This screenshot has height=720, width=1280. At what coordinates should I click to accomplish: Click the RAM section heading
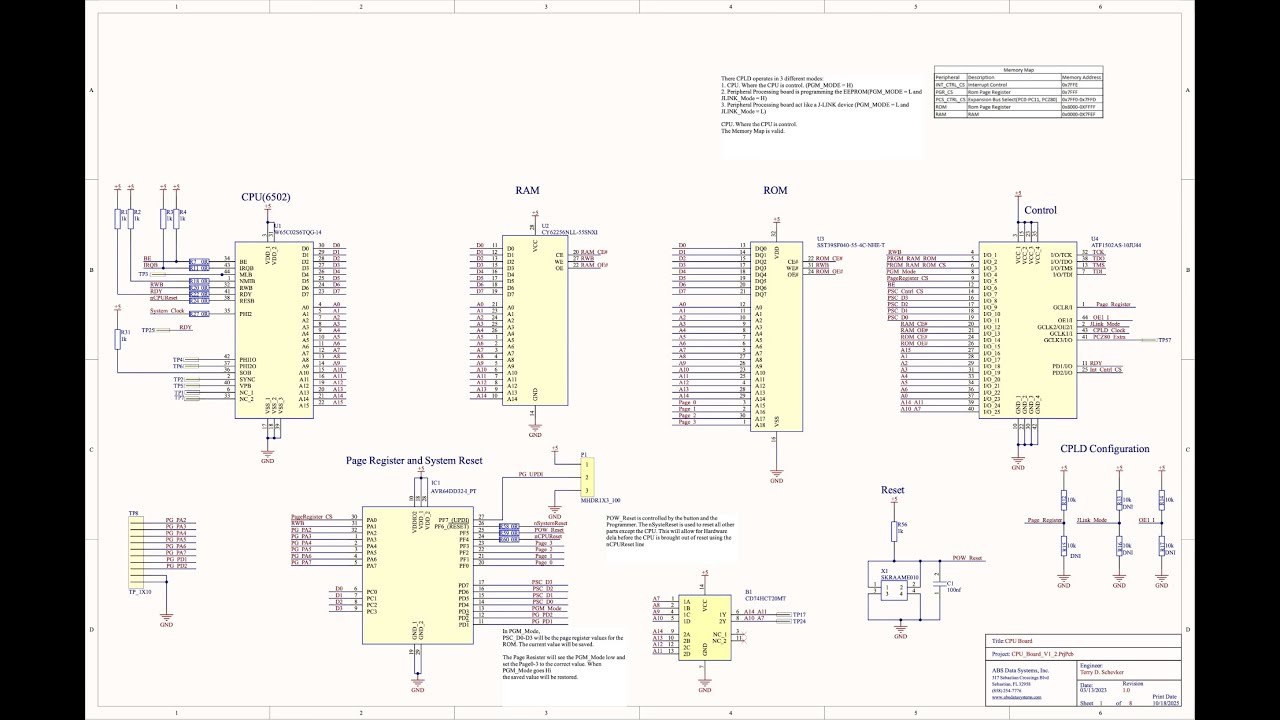(527, 190)
